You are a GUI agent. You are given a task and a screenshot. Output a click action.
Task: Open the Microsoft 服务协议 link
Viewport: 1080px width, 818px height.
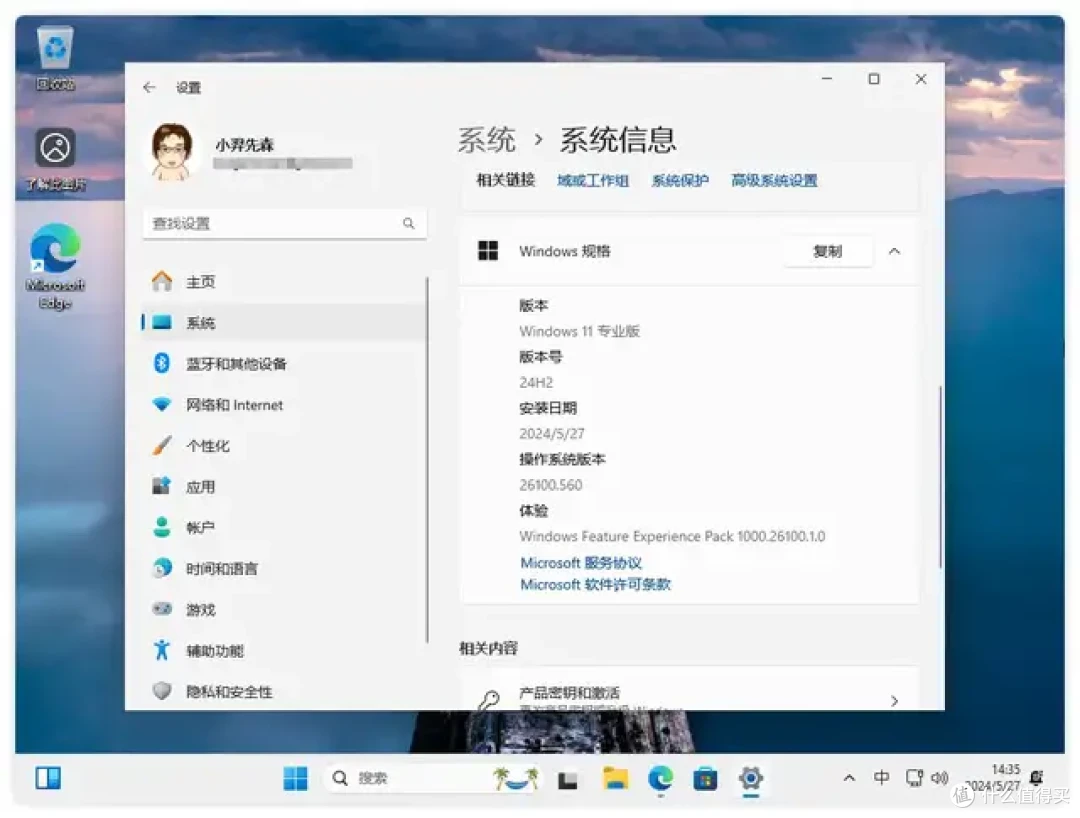click(x=583, y=562)
